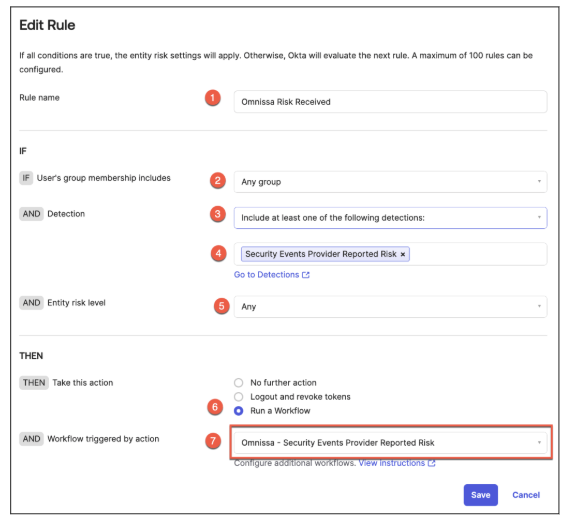This screenshot has height=520, width=565.
Task: Click external-link icon beside View instructions
Action: tap(431, 463)
